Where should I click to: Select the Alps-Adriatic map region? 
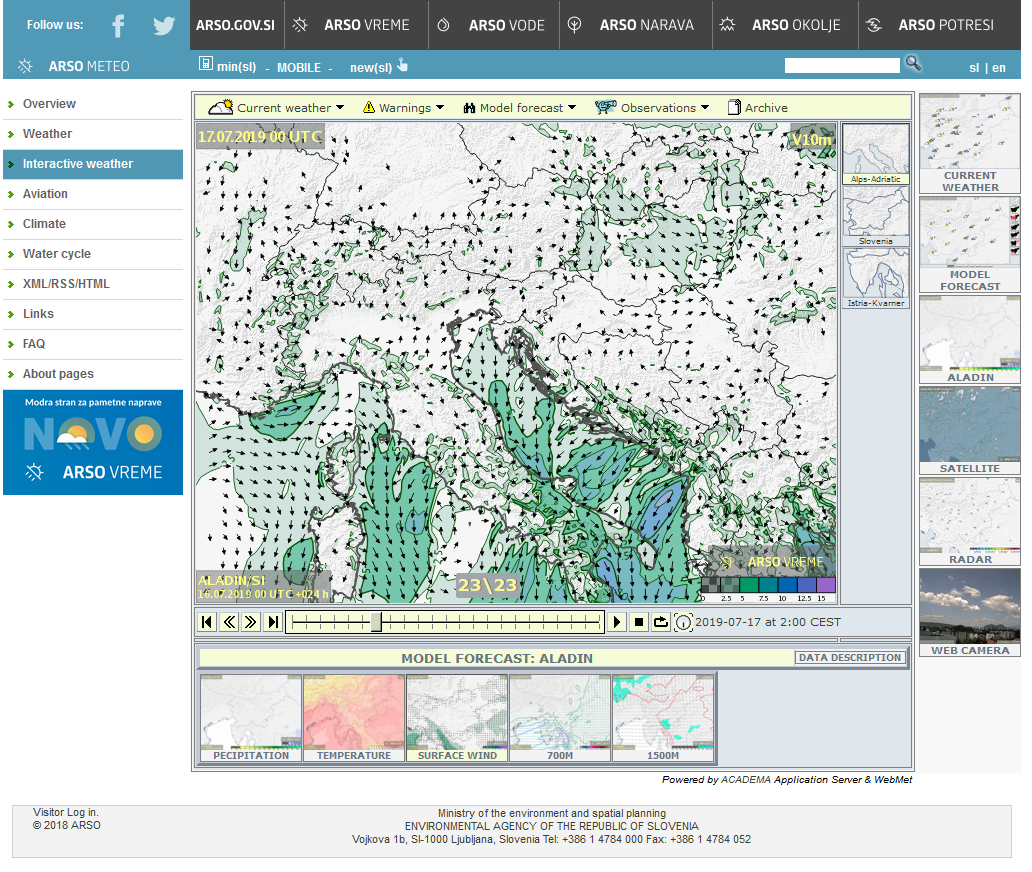click(x=875, y=154)
